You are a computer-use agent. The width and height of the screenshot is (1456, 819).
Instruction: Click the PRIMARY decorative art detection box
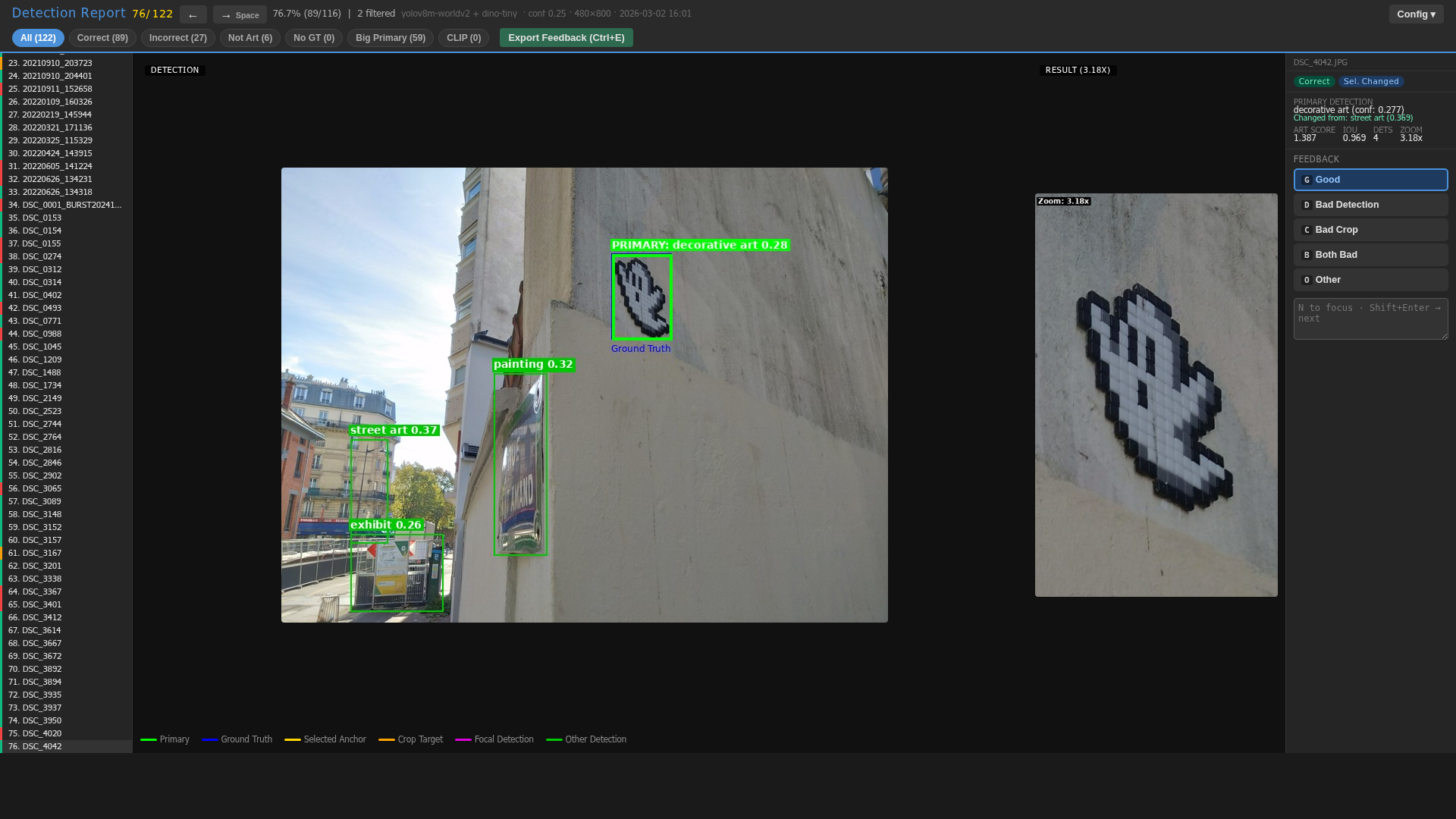click(642, 297)
